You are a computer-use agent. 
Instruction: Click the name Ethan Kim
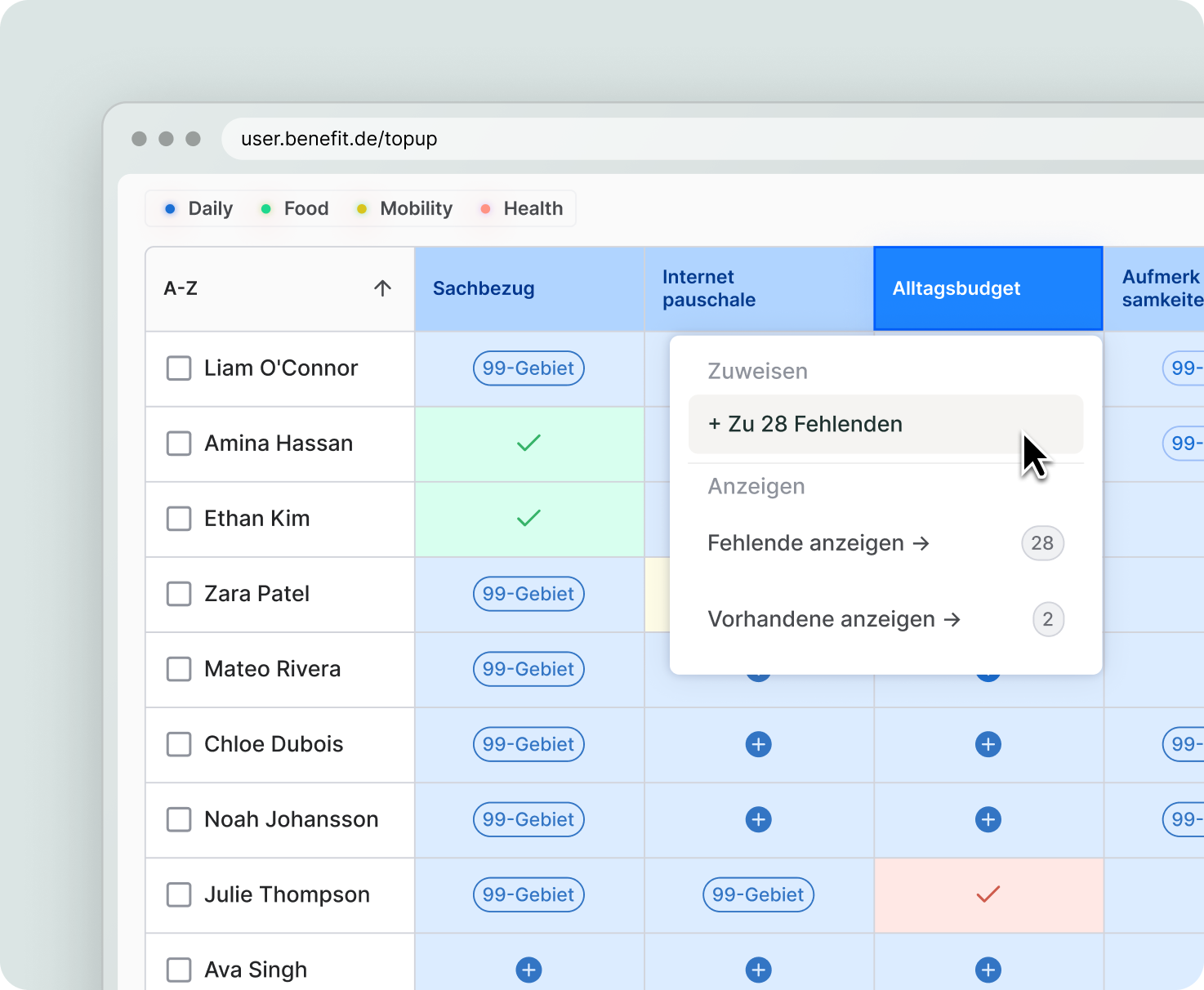click(x=256, y=519)
